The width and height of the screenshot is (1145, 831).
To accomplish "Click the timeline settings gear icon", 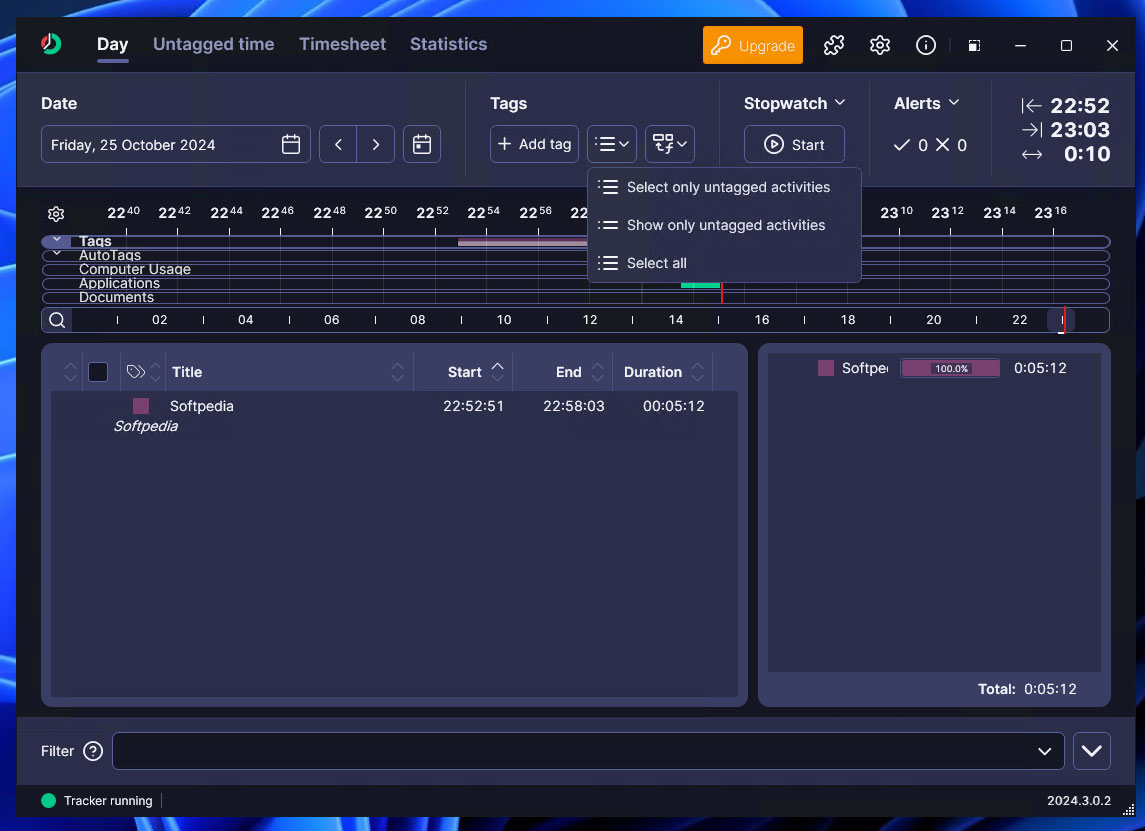I will pos(56,214).
